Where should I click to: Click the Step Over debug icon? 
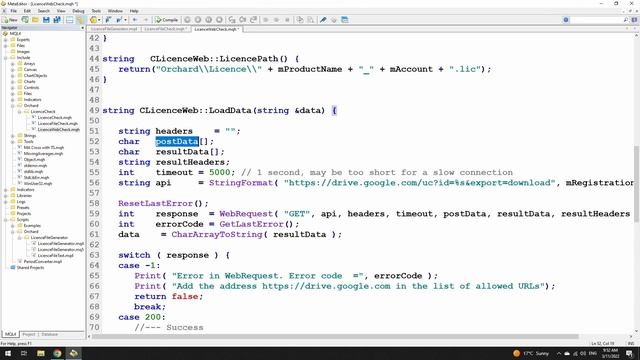coord(242,20)
